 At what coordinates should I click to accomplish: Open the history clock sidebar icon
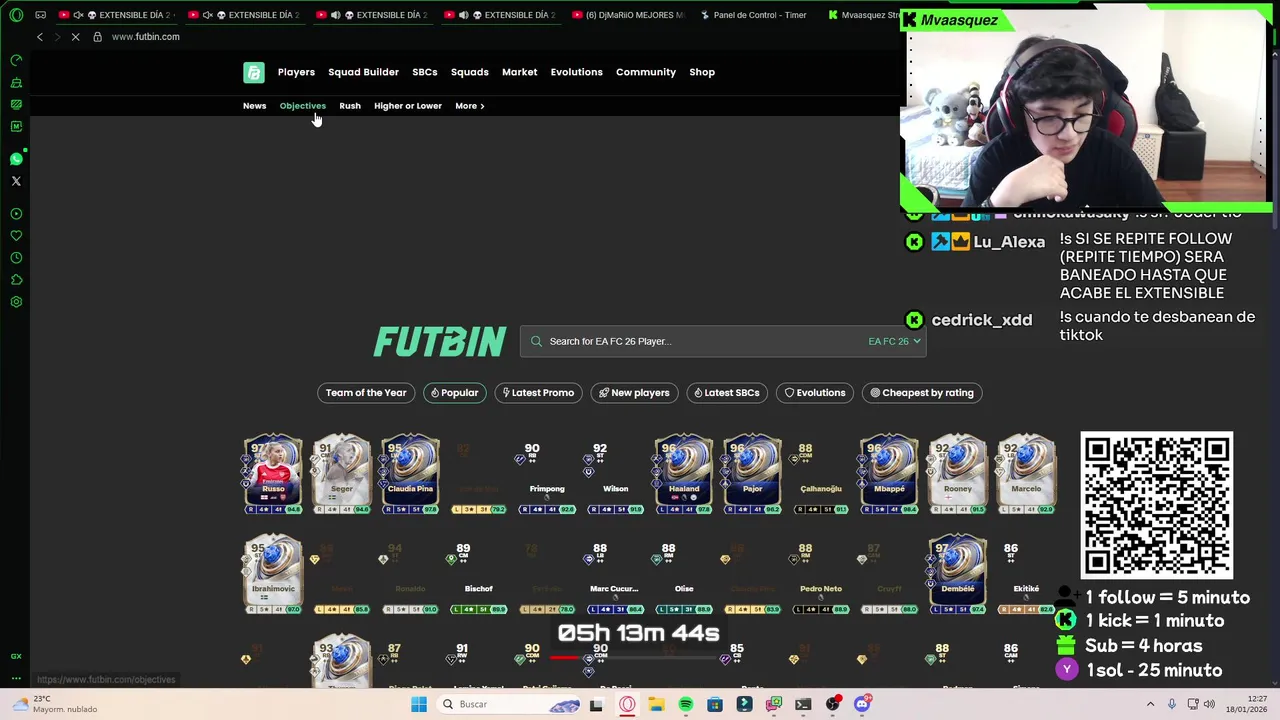pos(16,258)
